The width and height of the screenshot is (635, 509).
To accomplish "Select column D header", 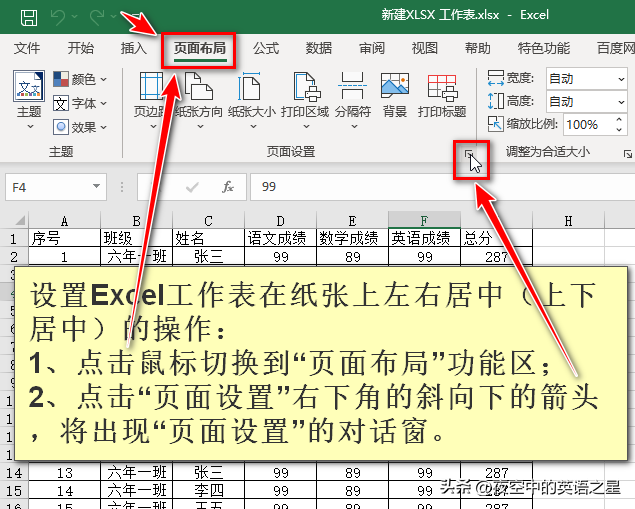I will pos(280,221).
